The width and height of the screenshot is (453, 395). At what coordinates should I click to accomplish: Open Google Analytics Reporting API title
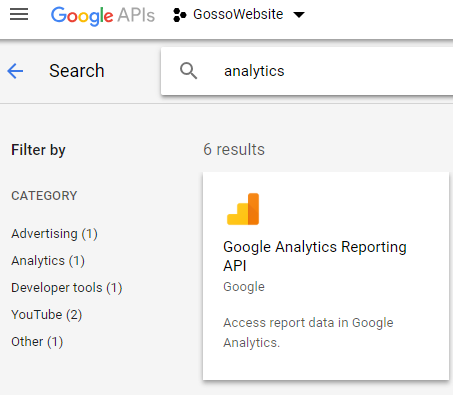pyautogui.click(x=315, y=256)
